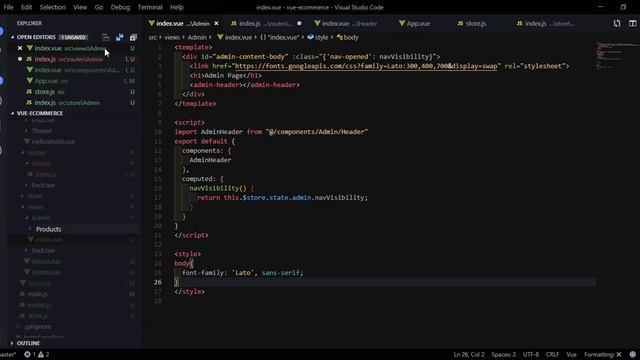The image size is (640, 360).
Task: Click the minimap code overview
Action: click(616, 55)
